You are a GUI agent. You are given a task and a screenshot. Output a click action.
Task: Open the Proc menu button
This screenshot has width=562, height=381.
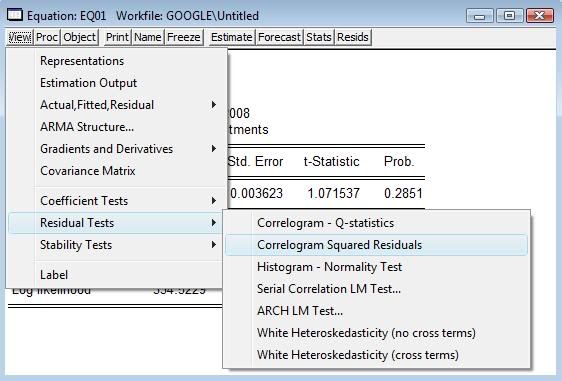[x=47, y=37]
